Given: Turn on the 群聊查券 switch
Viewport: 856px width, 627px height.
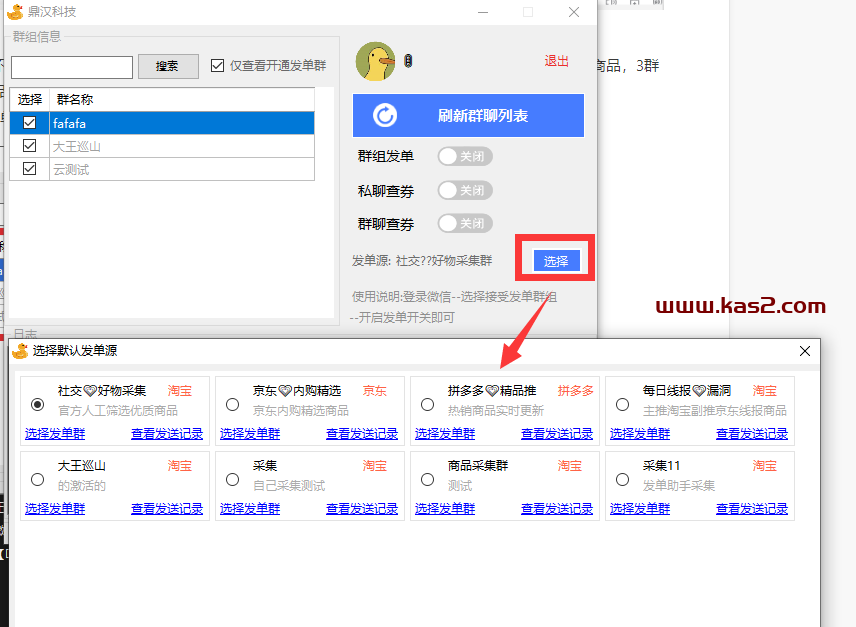Looking at the screenshot, I should (465, 223).
